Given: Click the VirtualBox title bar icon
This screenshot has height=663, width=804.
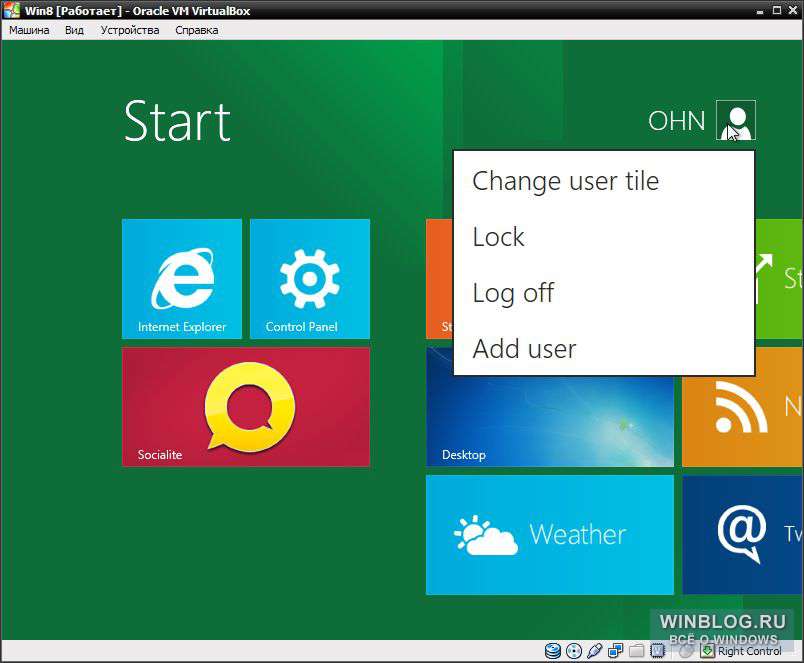Looking at the screenshot, I should coord(11,10).
